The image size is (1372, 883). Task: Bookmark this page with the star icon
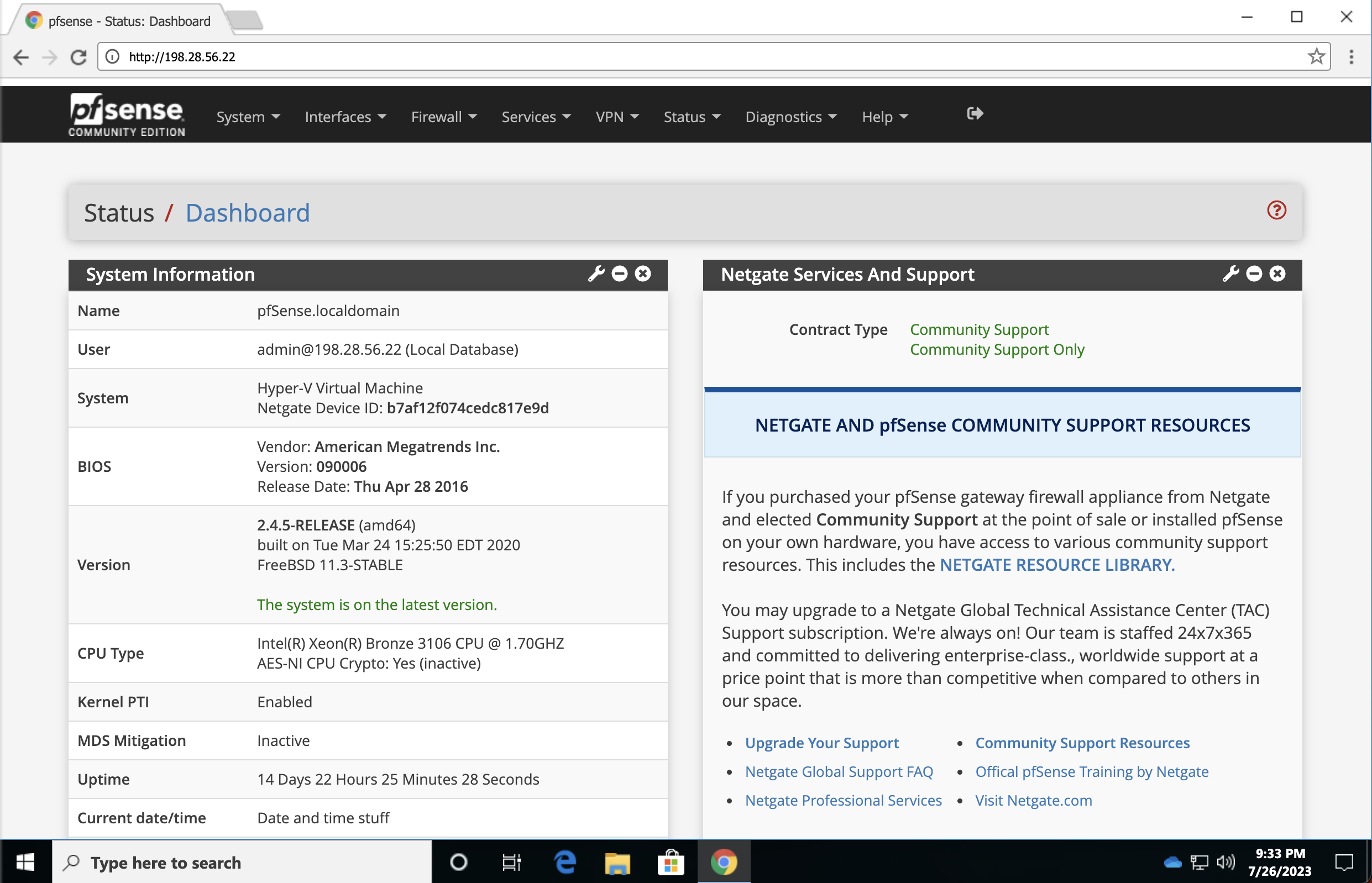pos(1316,56)
